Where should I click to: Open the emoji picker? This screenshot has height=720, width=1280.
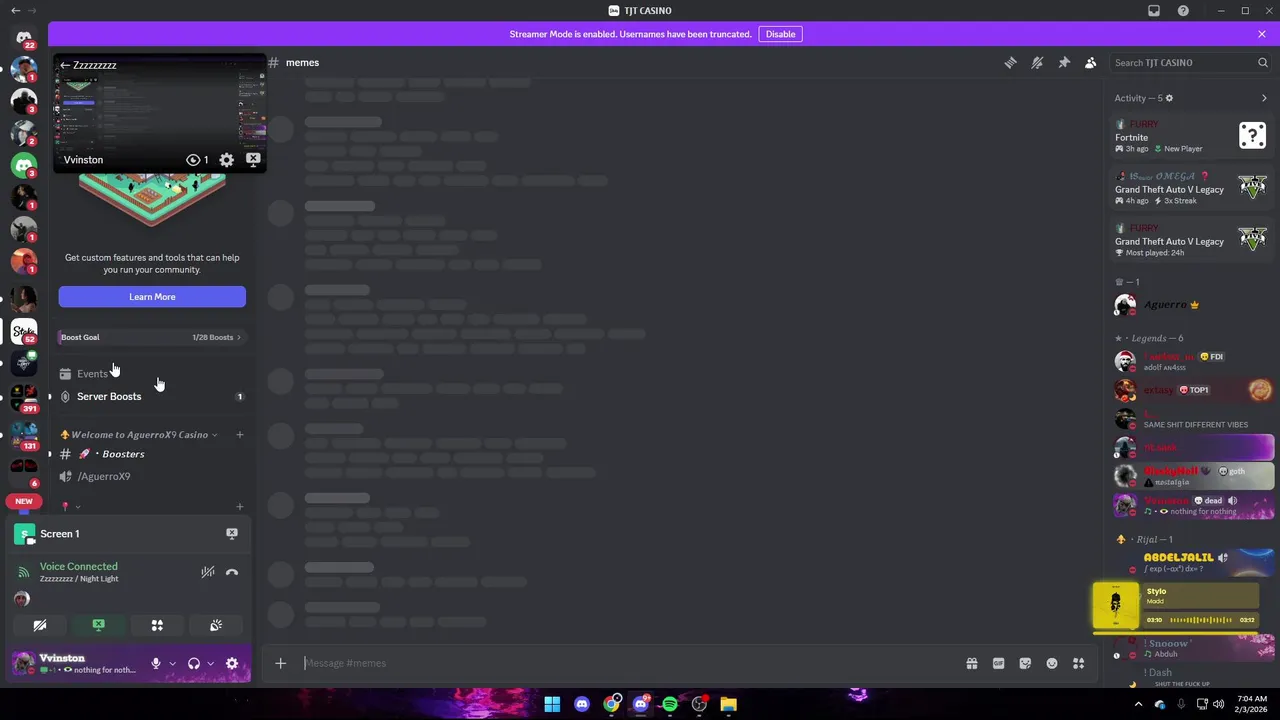point(1052,663)
